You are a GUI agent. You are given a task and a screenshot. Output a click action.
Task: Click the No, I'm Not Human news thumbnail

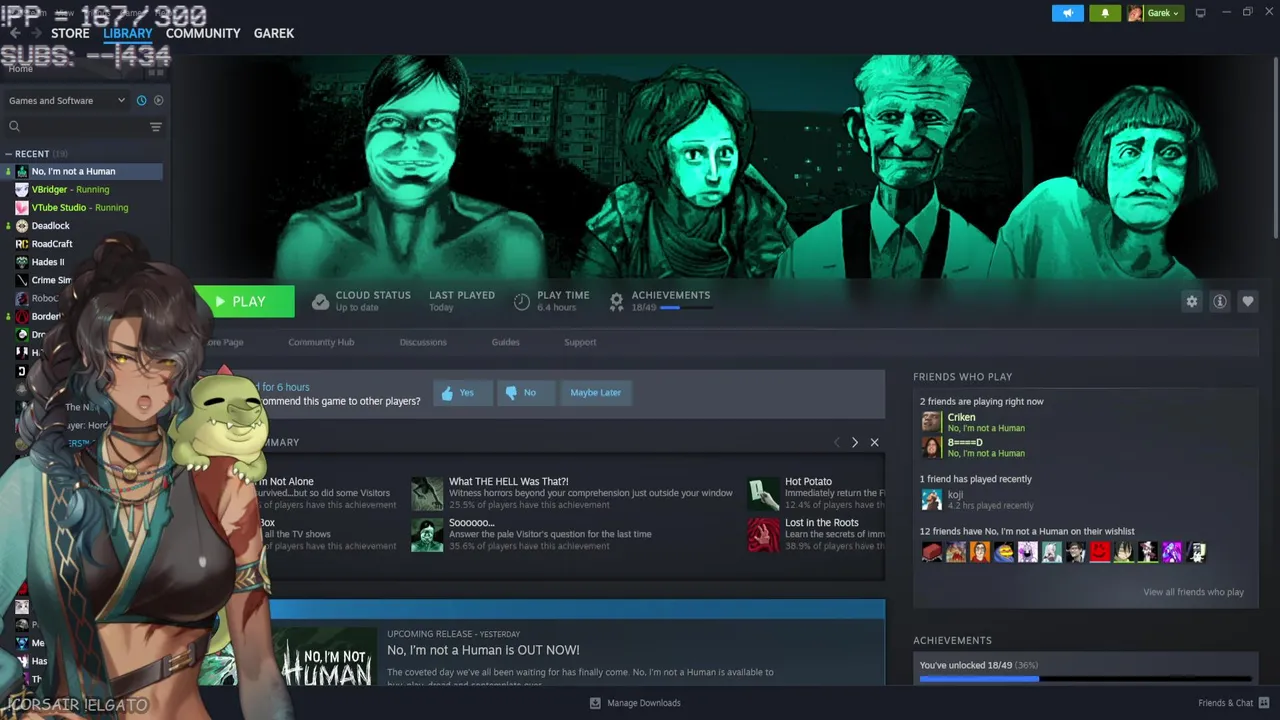326,656
